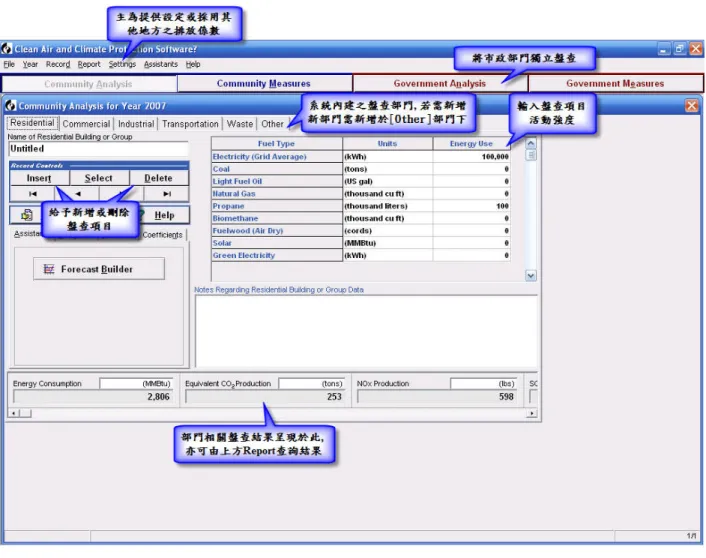Switch to the Coefficients tab

click(163, 235)
